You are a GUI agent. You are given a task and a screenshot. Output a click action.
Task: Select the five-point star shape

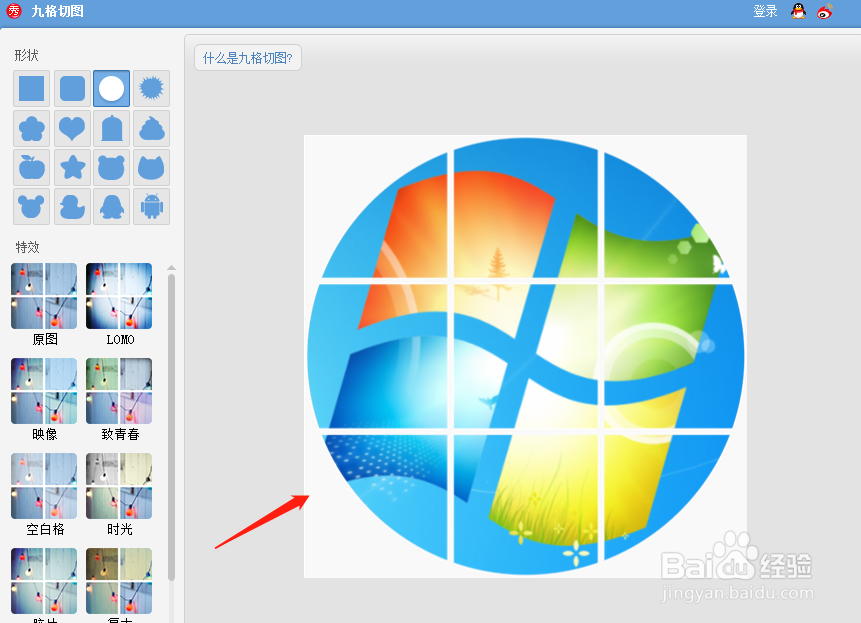[x=72, y=167]
